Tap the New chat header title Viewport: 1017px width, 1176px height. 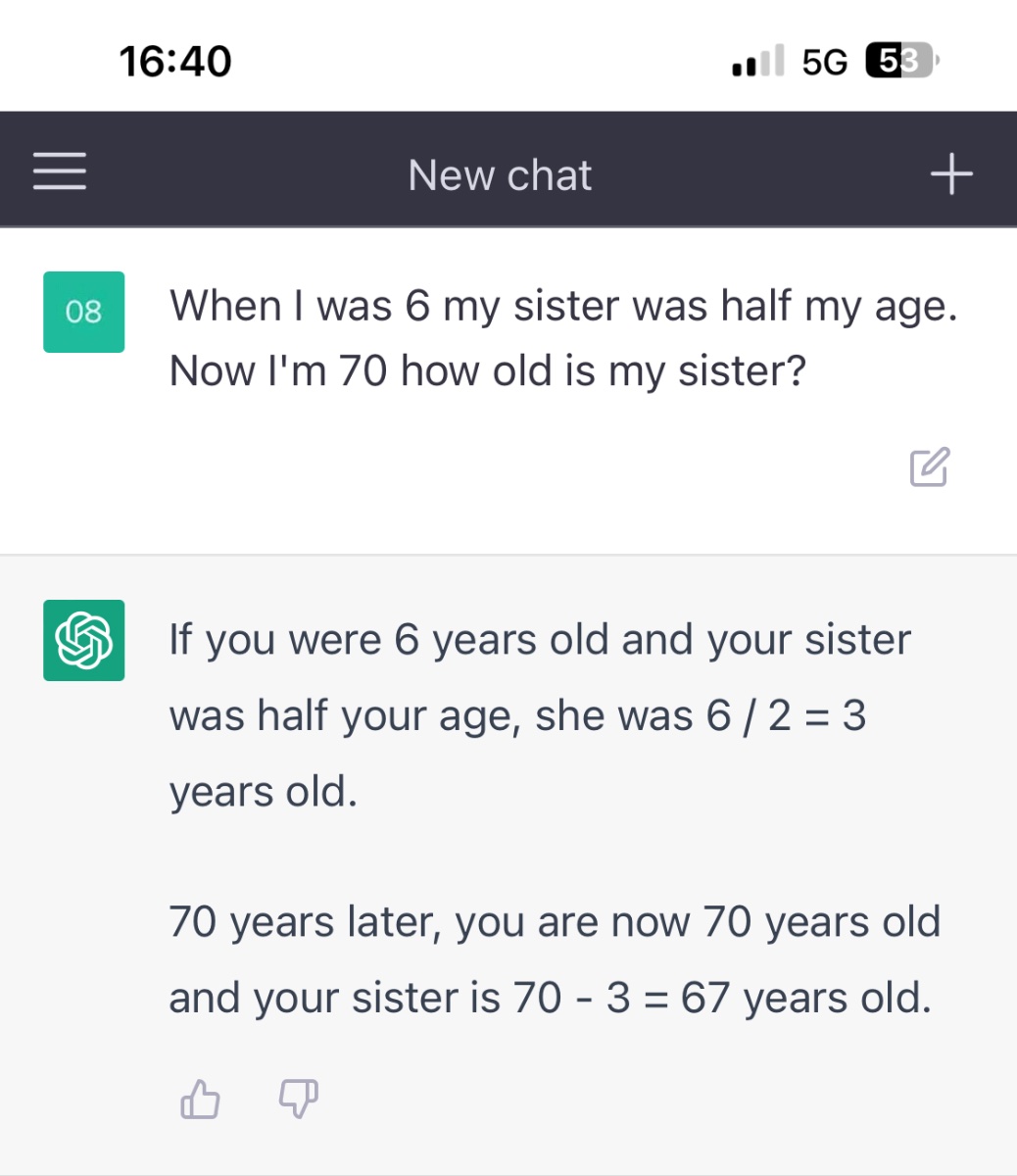[500, 175]
